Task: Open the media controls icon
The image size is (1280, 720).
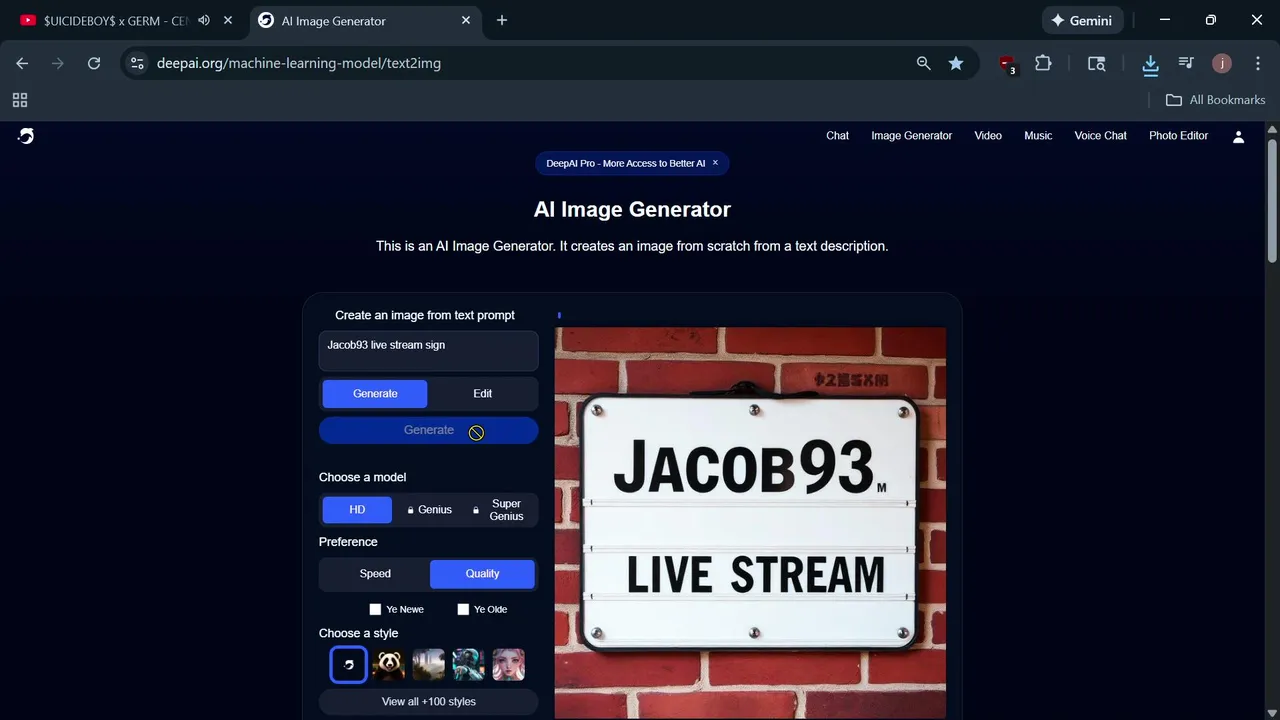Action: point(1186,63)
